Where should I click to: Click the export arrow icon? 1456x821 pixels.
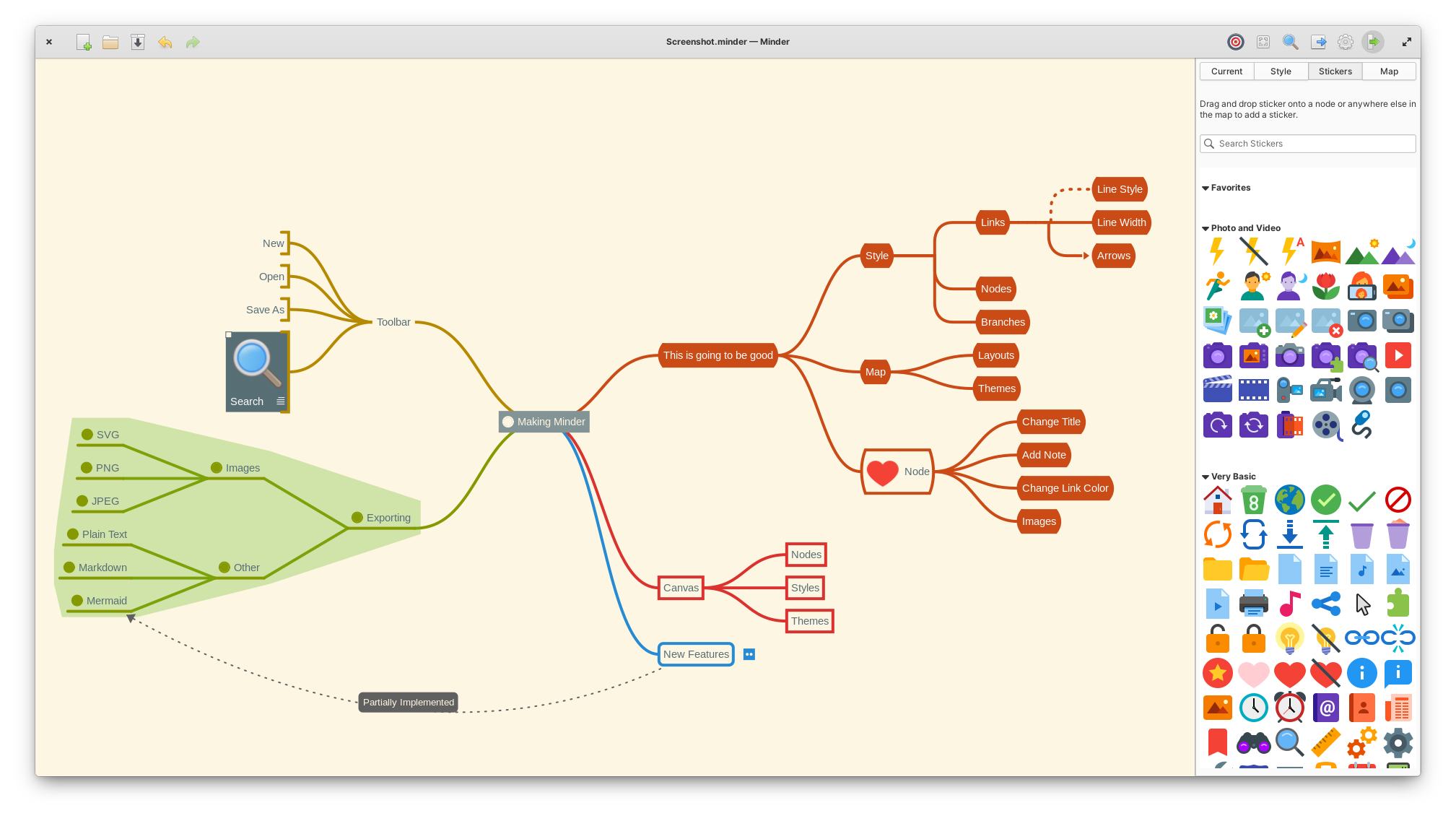tap(1318, 43)
